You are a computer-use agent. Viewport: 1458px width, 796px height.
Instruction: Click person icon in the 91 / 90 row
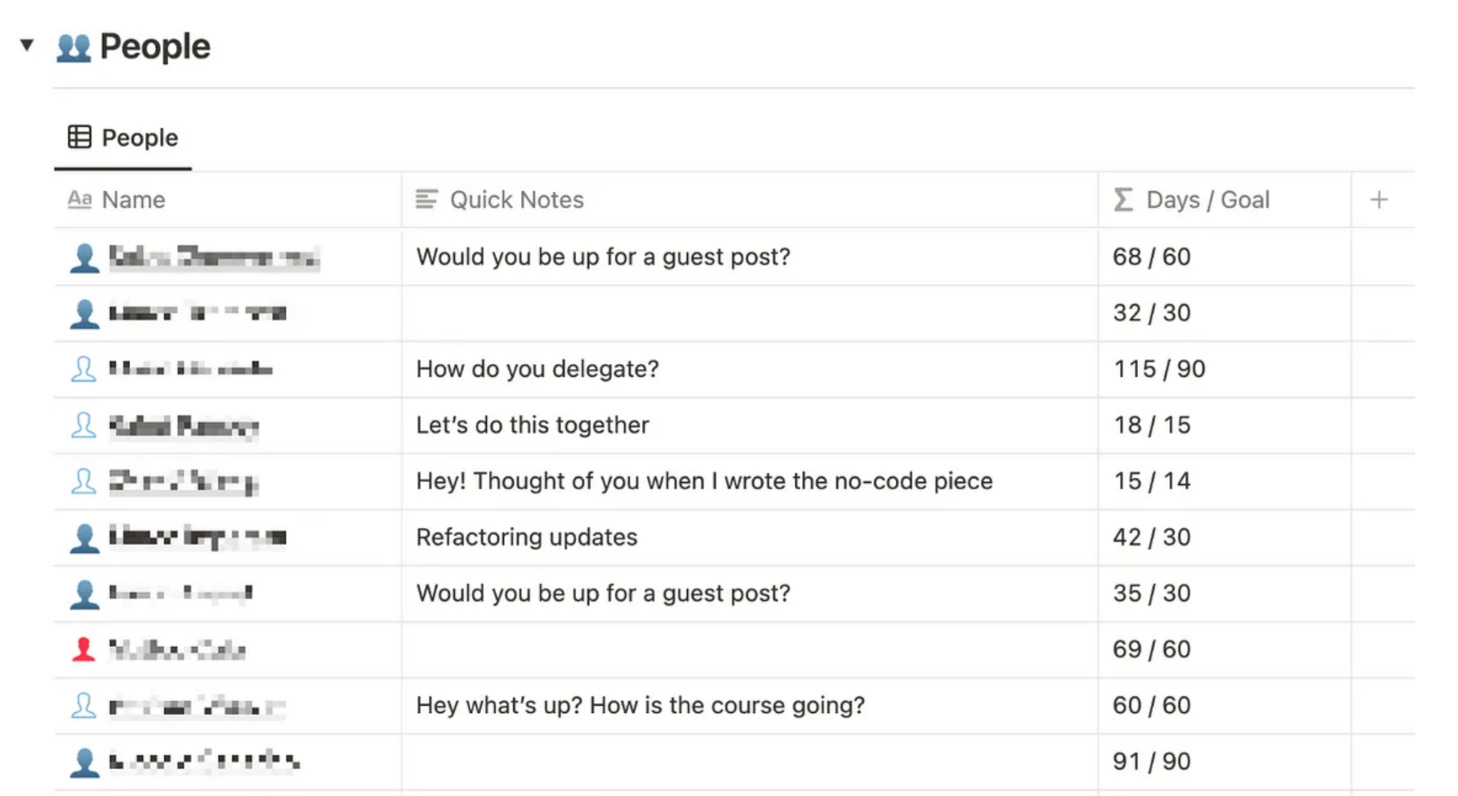point(84,762)
